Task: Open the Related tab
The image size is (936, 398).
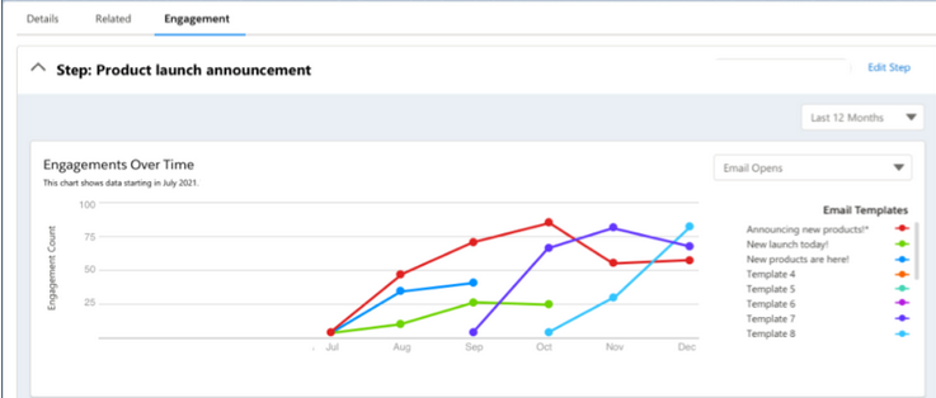Action: pyautogui.click(x=113, y=19)
